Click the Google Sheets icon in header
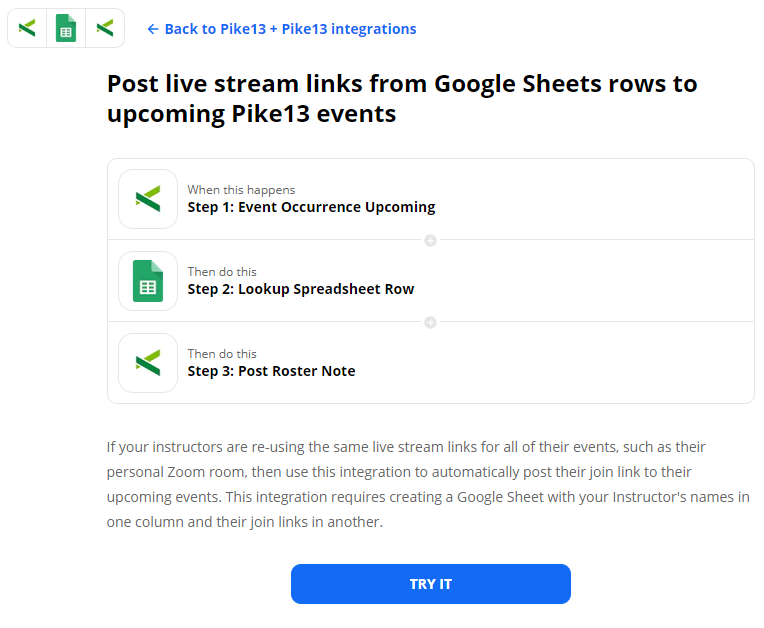The height and width of the screenshot is (628, 764). coord(66,28)
